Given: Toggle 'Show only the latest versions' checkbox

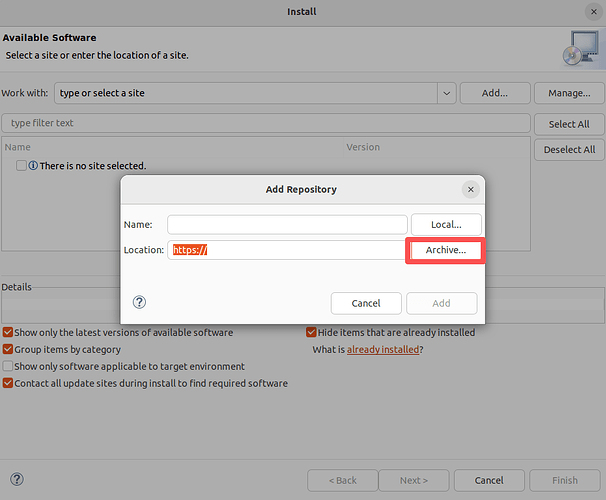Looking at the screenshot, I should coord(8,332).
